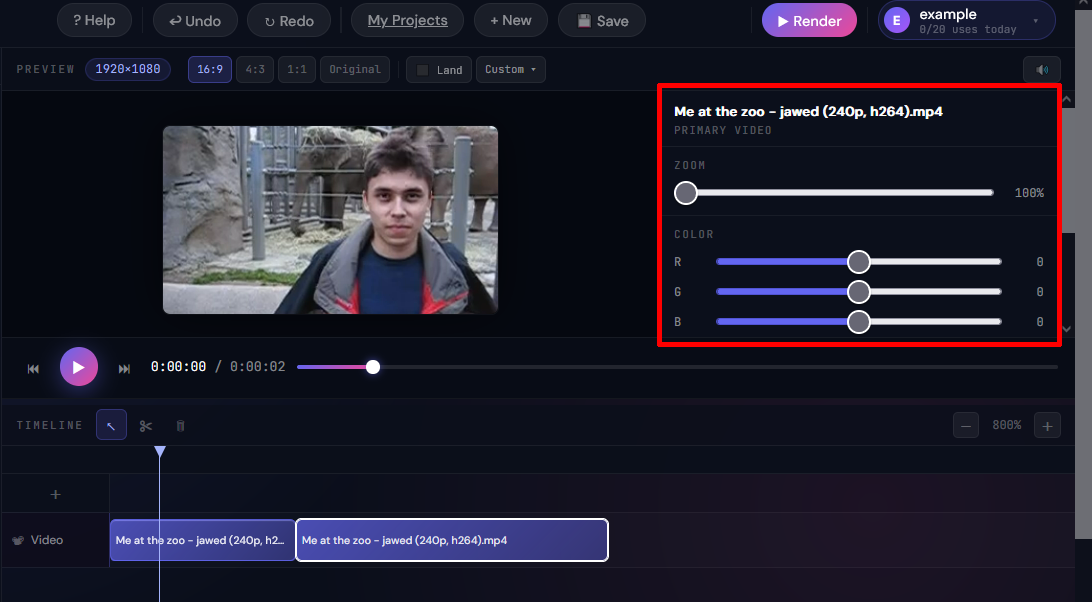Click the G color slider handle
1092x602 pixels.
859,292
